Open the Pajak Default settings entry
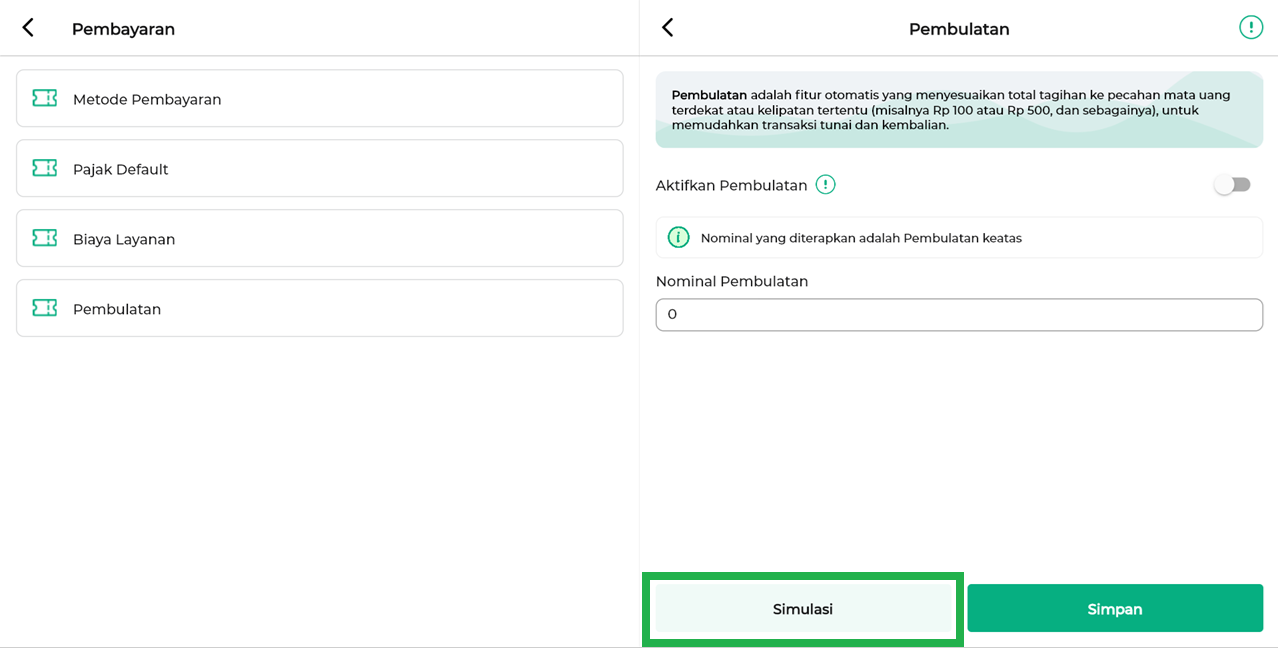1278x648 pixels. tap(320, 168)
